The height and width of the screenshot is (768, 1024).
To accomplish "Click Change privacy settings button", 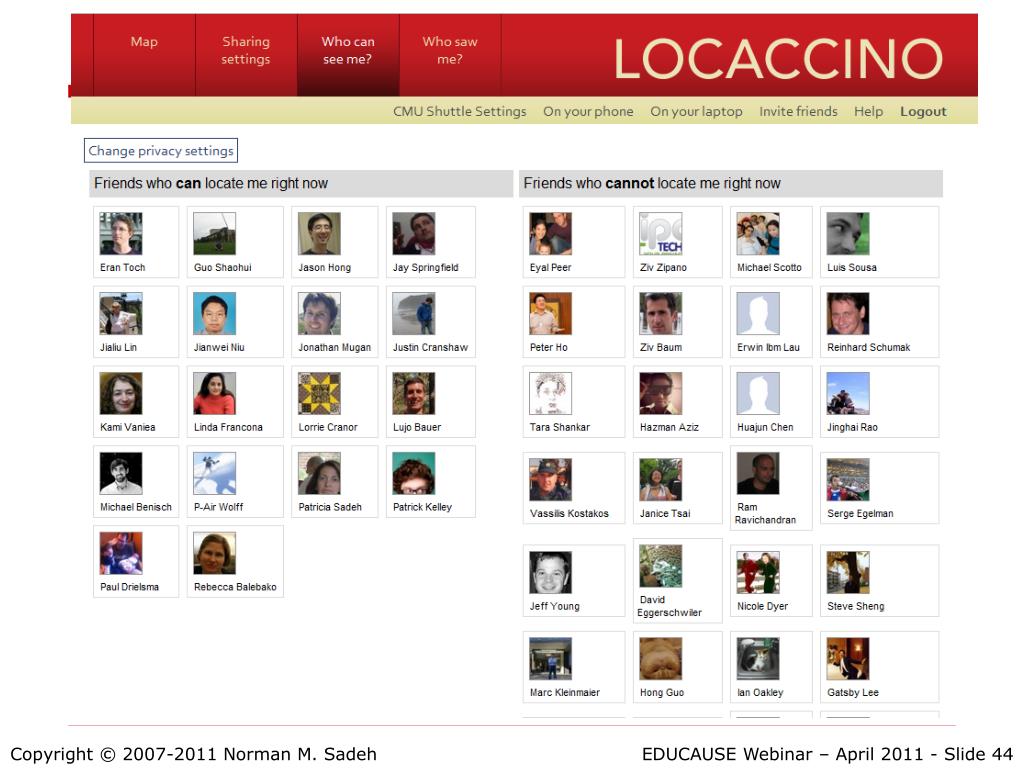I will tap(161, 151).
